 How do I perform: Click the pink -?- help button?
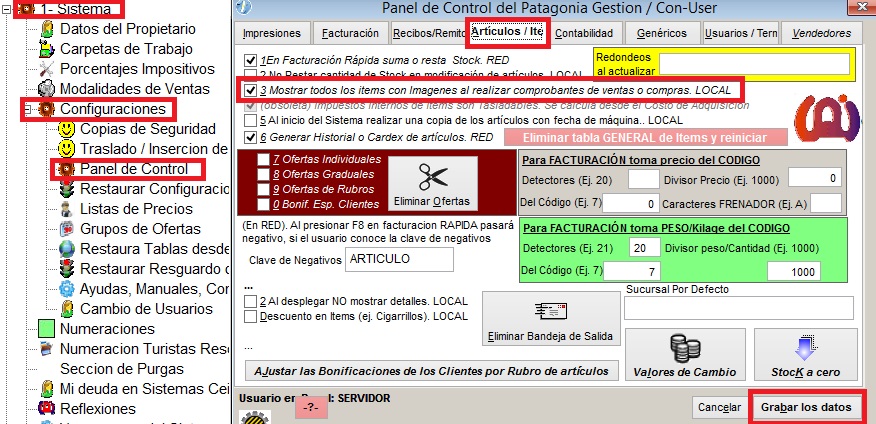[x=311, y=408]
